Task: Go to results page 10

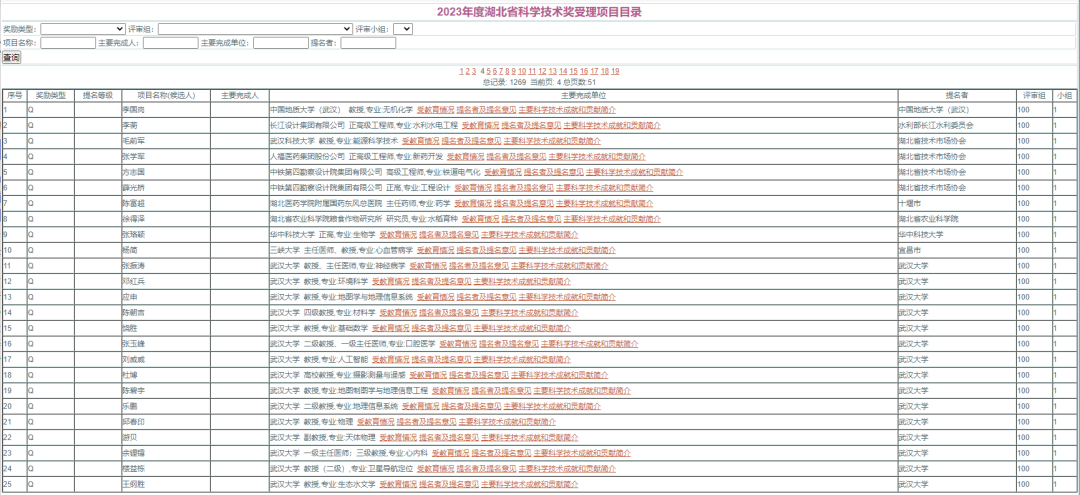Action: pyautogui.click(x=522, y=71)
